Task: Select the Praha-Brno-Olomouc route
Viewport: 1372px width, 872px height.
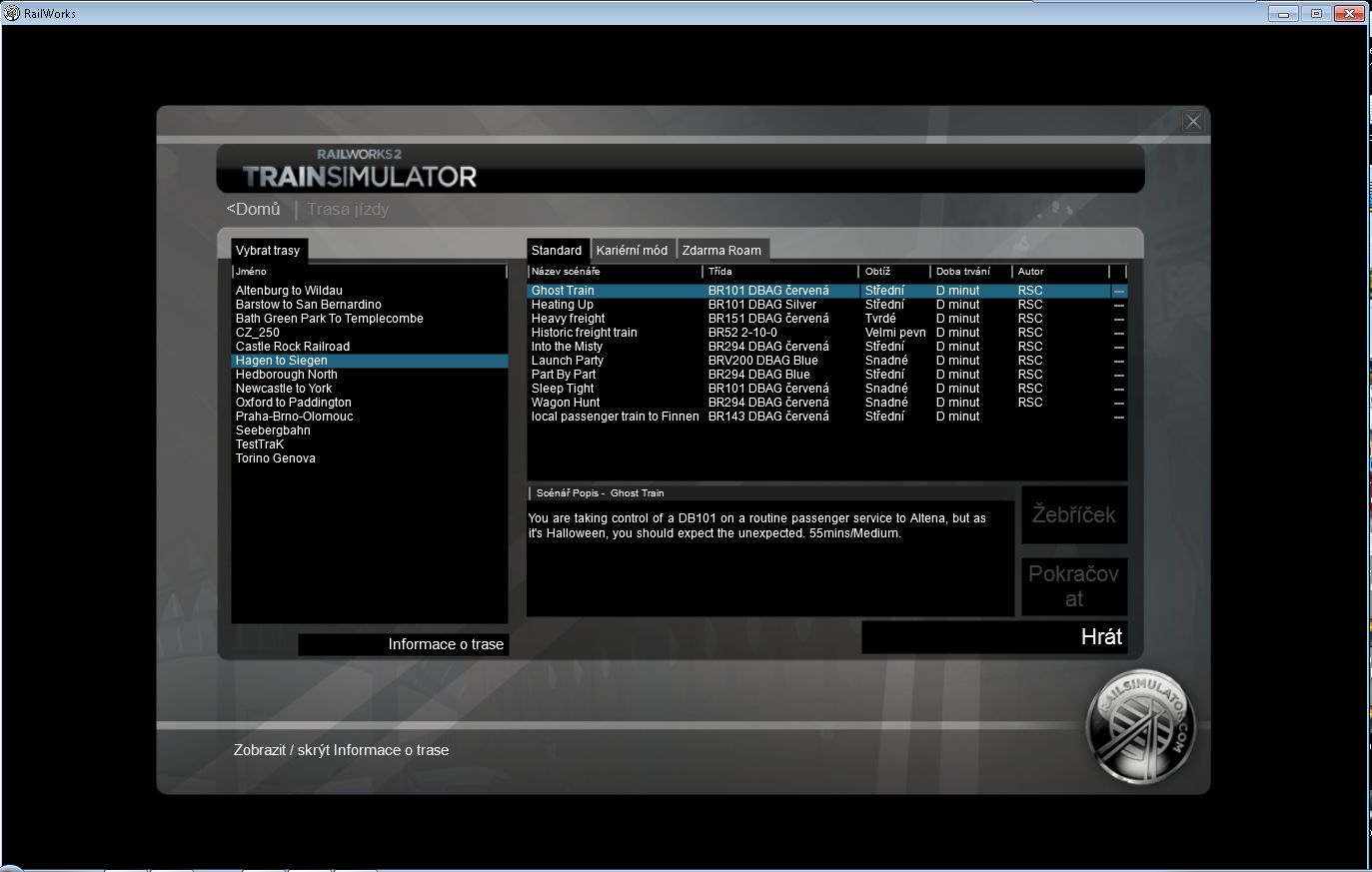Action: (369, 417)
